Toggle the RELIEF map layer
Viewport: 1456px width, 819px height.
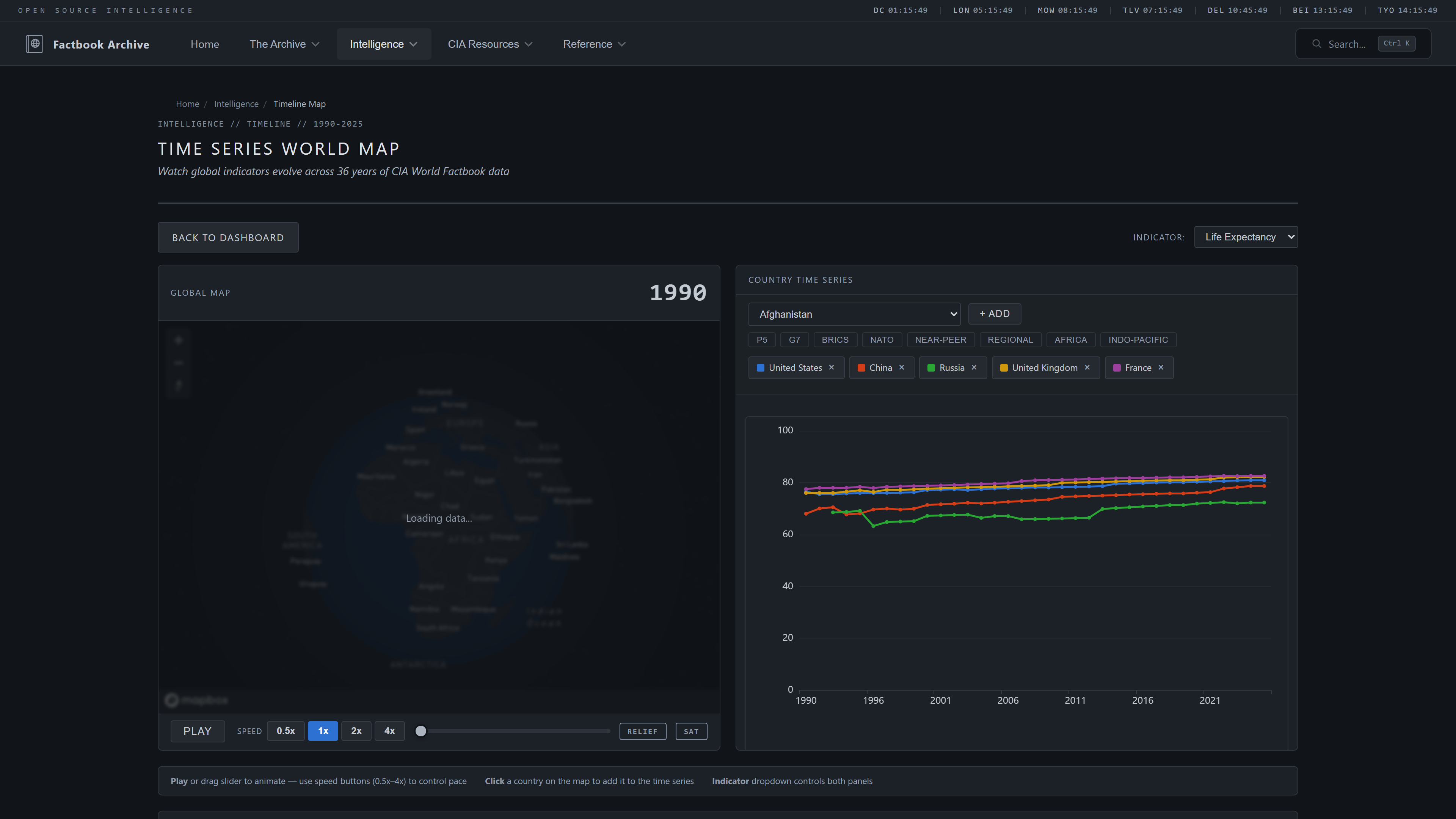pyautogui.click(x=643, y=731)
